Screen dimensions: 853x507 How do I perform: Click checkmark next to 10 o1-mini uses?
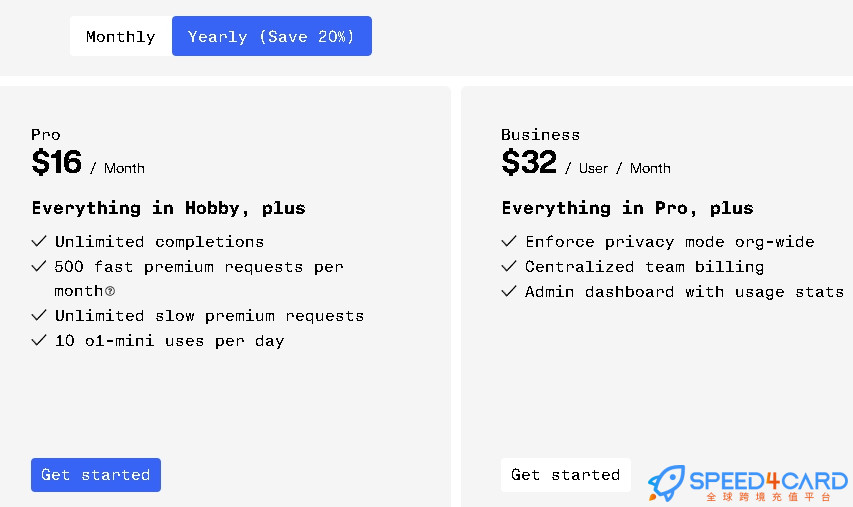39,340
